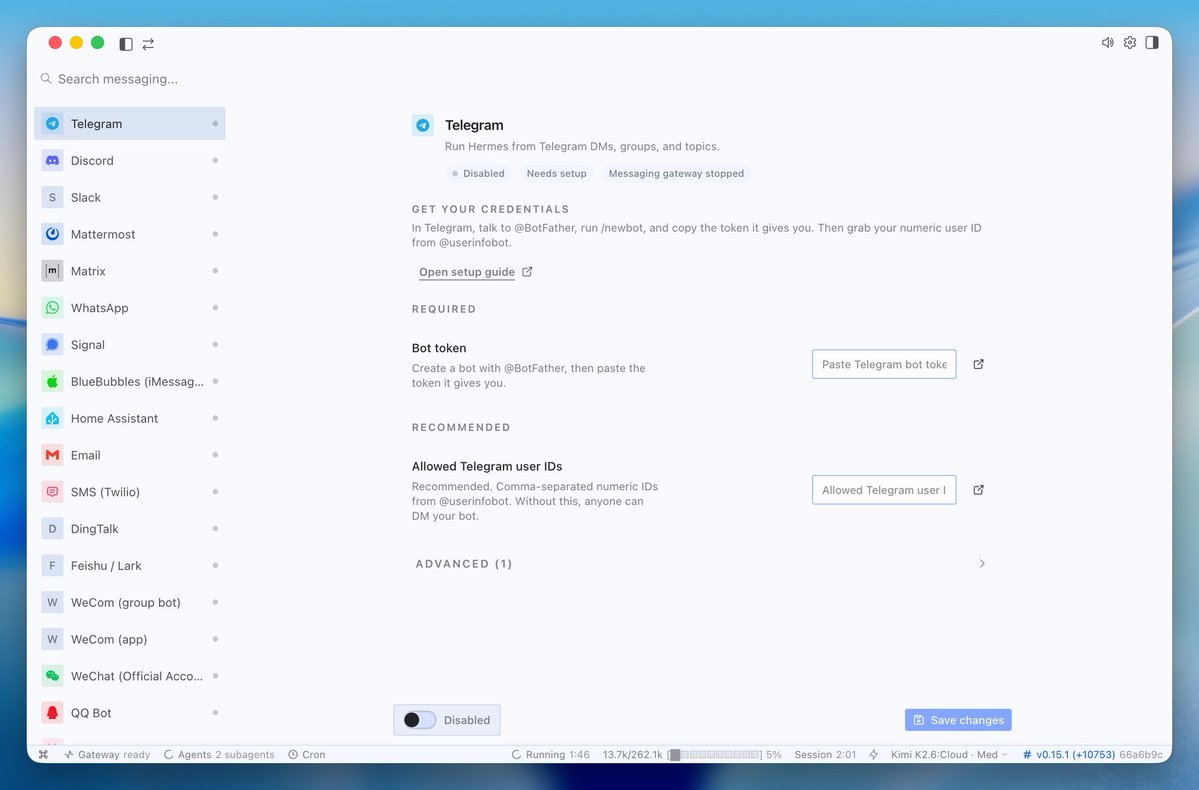This screenshot has width=1199, height=790.
Task: Click the Disabled status badge under Telegram title
Action: pyautogui.click(x=479, y=174)
